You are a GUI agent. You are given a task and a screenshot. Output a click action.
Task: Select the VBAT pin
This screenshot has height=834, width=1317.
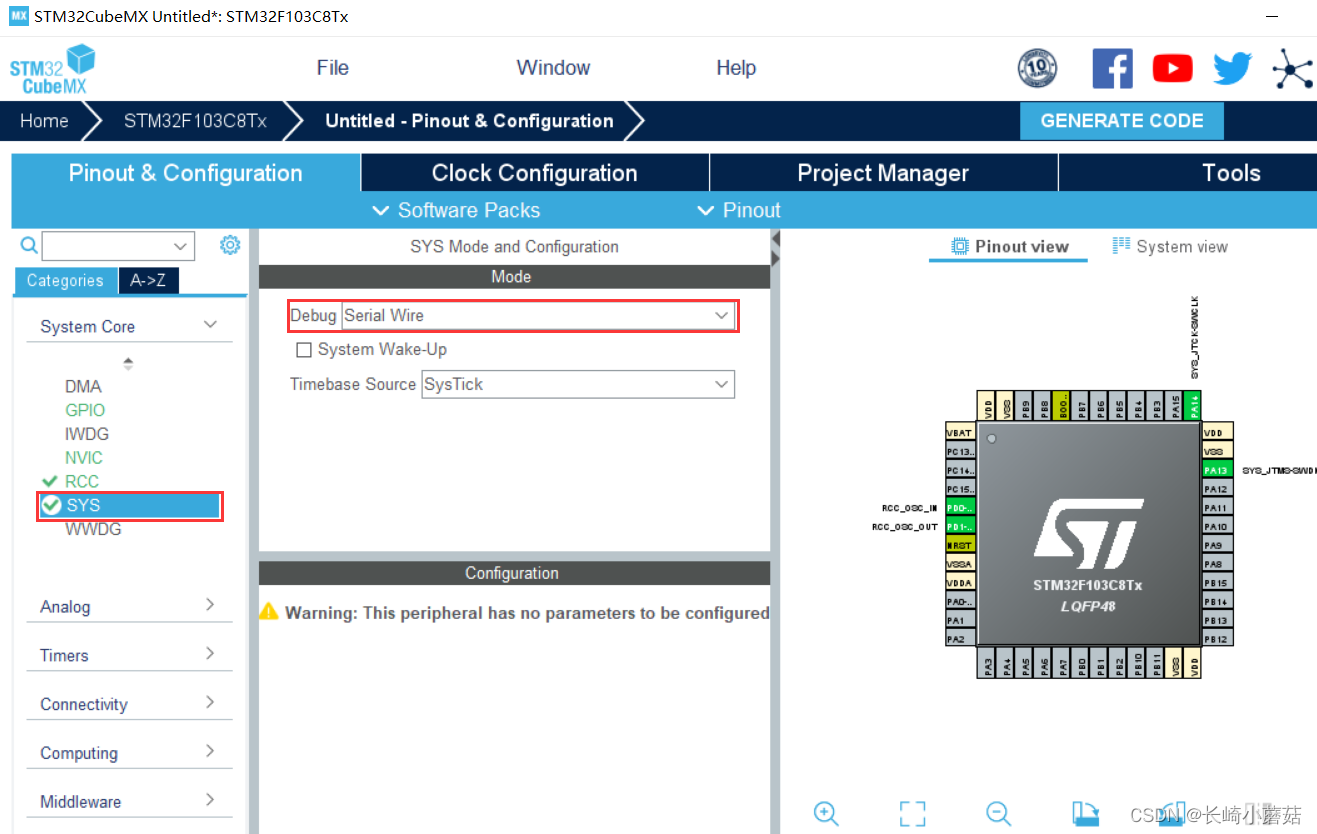click(x=960, y=432)
